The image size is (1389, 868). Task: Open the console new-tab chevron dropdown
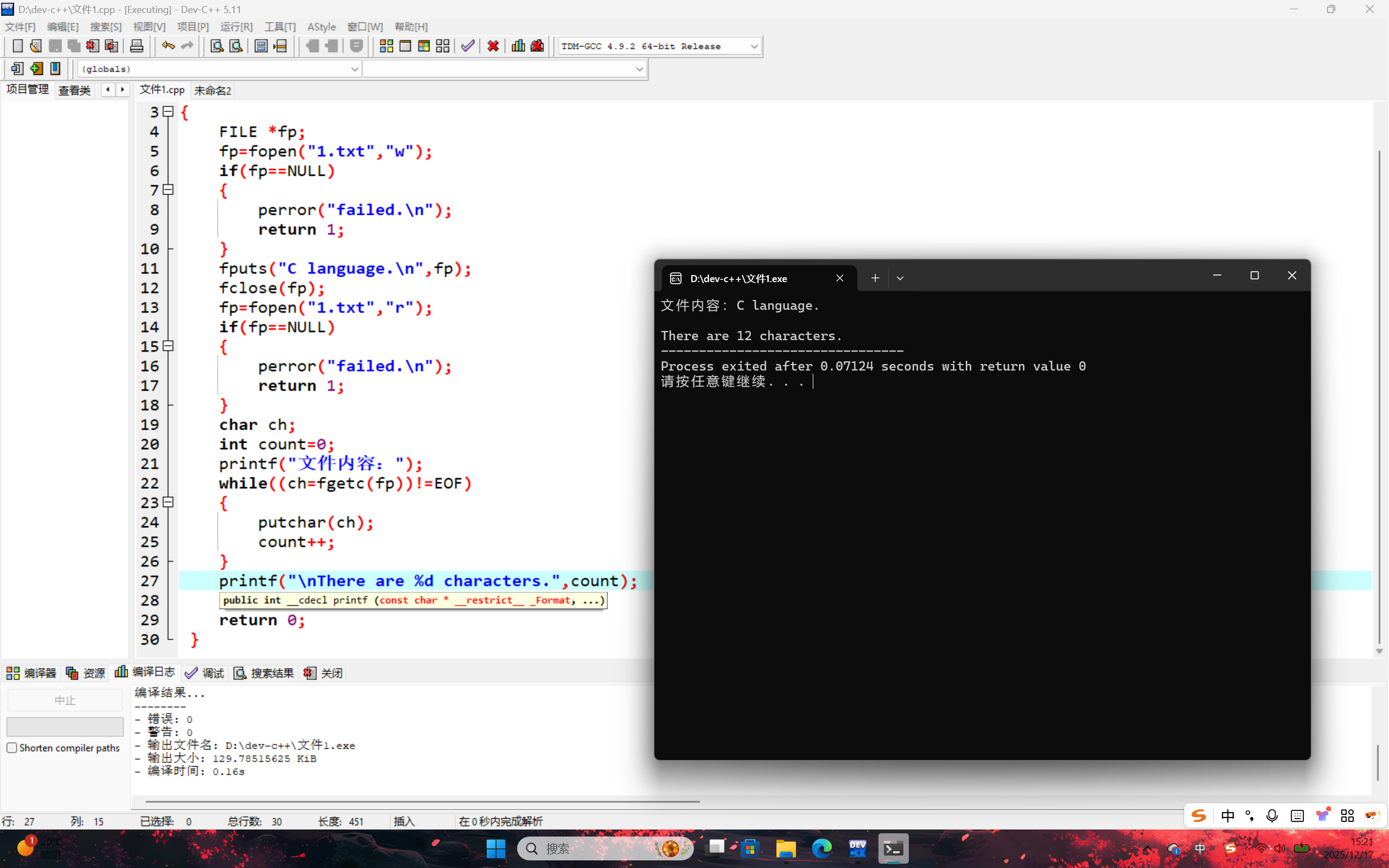click(900, 278)
